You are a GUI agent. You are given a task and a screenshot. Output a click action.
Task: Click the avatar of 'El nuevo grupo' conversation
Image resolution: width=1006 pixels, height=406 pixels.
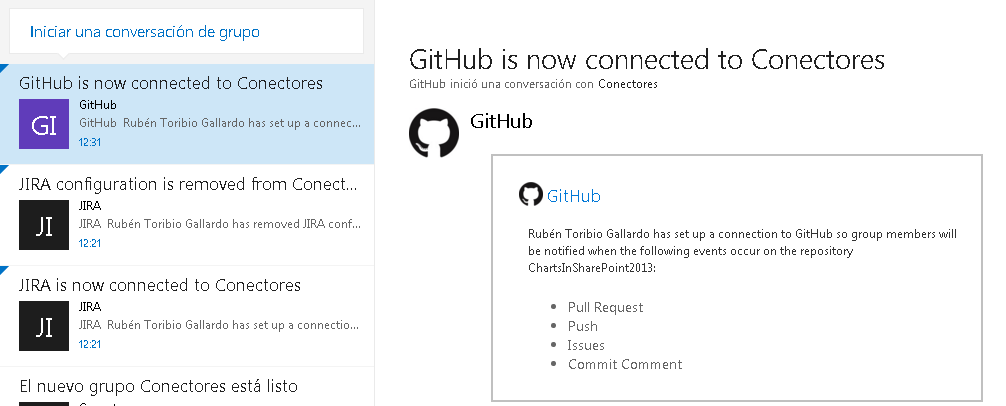[x=44, y=402]
